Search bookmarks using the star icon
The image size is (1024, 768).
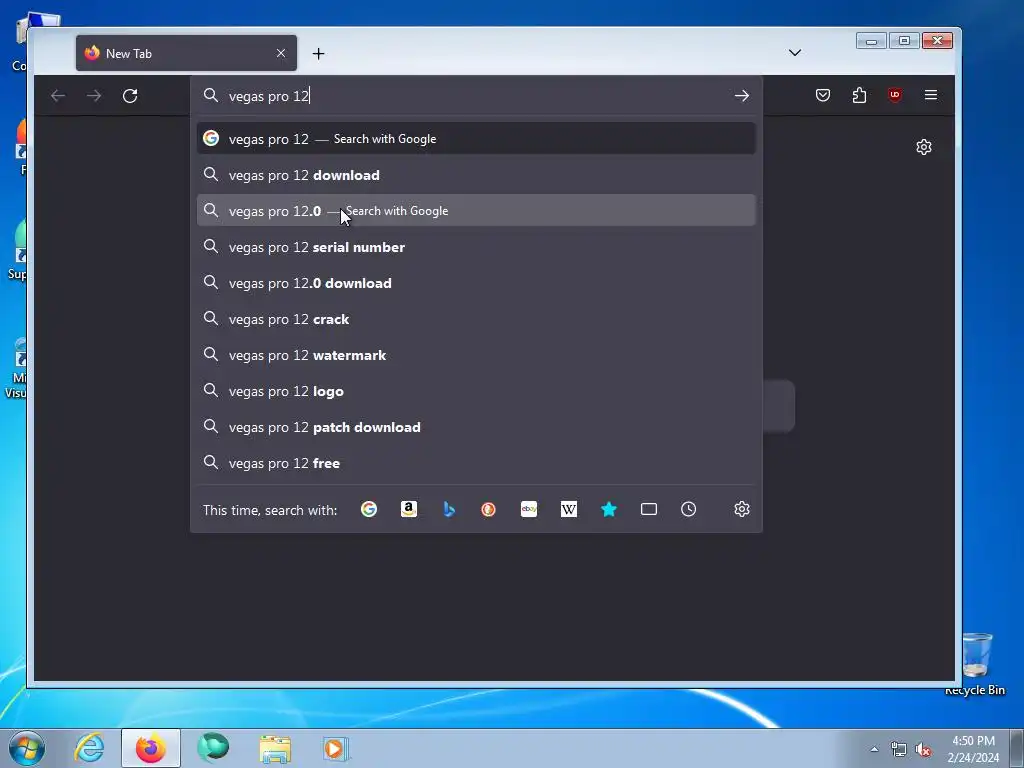point(609,509)
